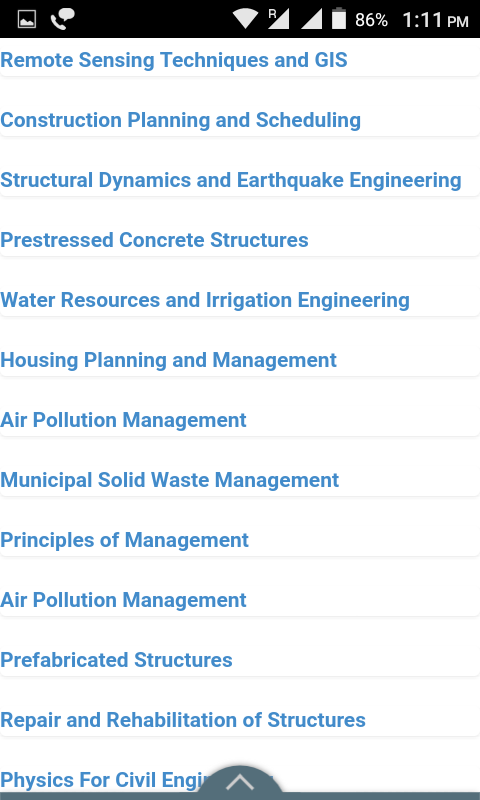Viewport: 480px width, 800px height.
Task: Tap the battery icon in status bar
Action: 339,19
